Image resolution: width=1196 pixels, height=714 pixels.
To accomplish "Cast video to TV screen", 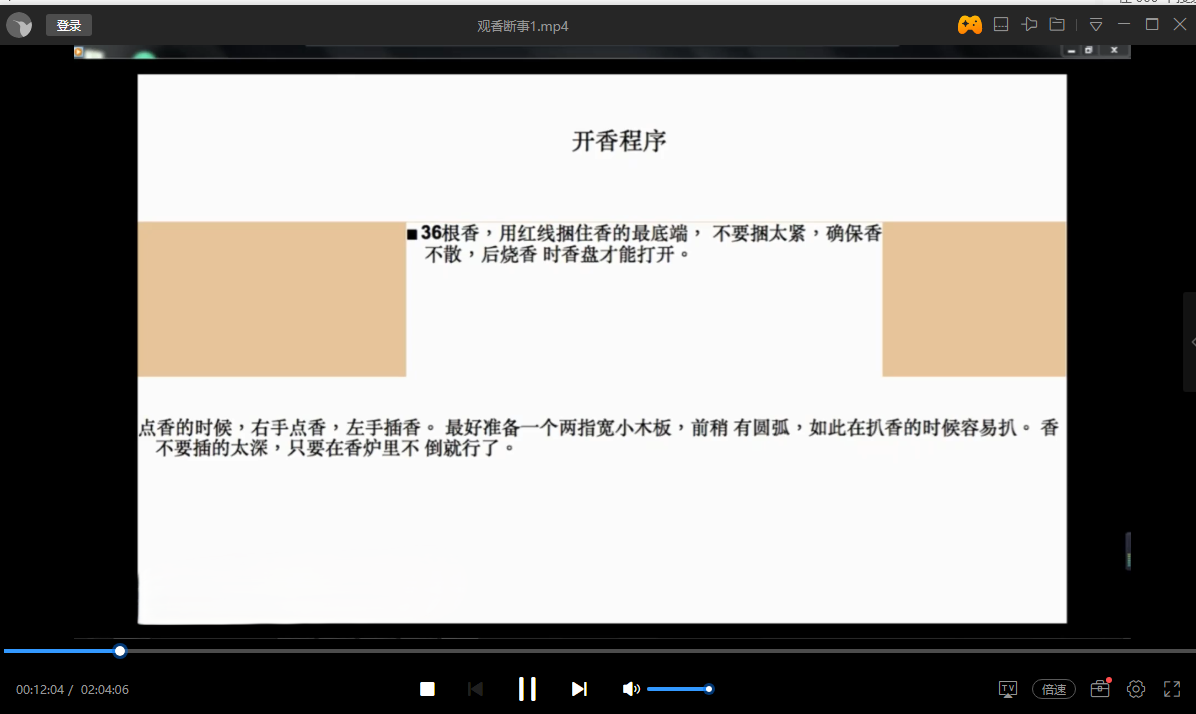I will pos(1008,689).
